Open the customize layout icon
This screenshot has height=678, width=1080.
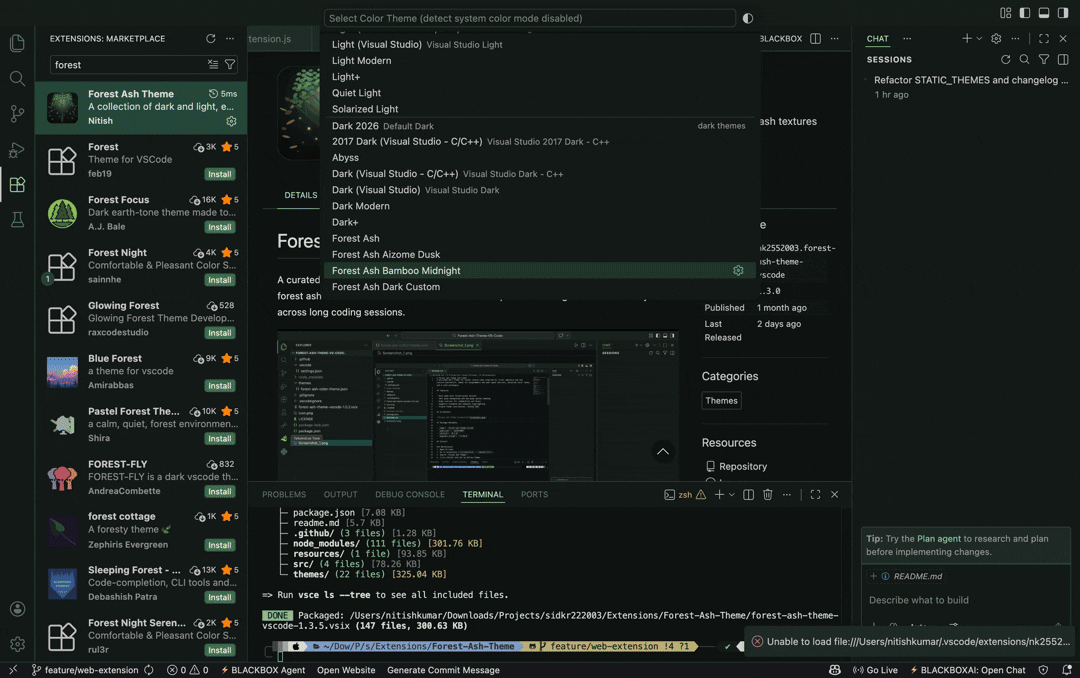(x=1006, y=13)
